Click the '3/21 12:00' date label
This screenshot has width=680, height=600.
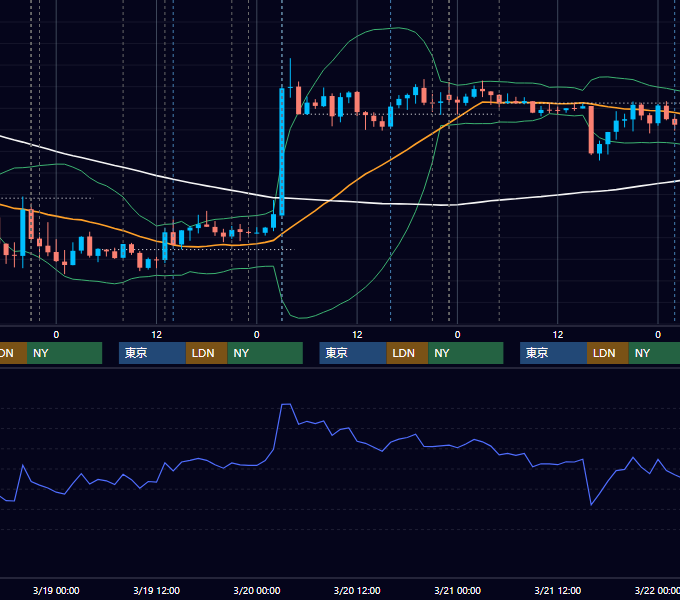[x=558, y=590]
